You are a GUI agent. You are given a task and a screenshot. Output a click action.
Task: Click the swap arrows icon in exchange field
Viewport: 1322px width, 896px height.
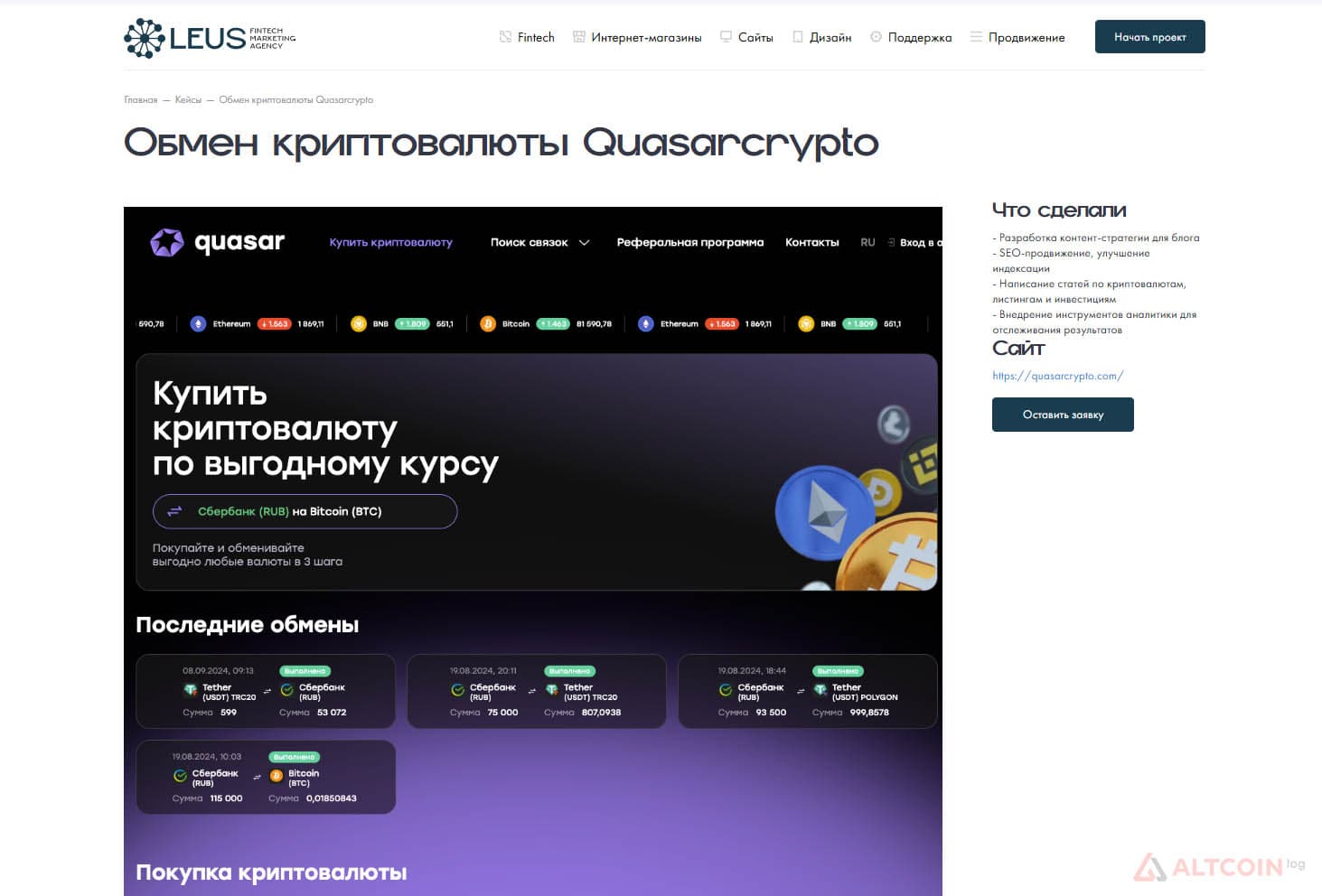point(175,511)
